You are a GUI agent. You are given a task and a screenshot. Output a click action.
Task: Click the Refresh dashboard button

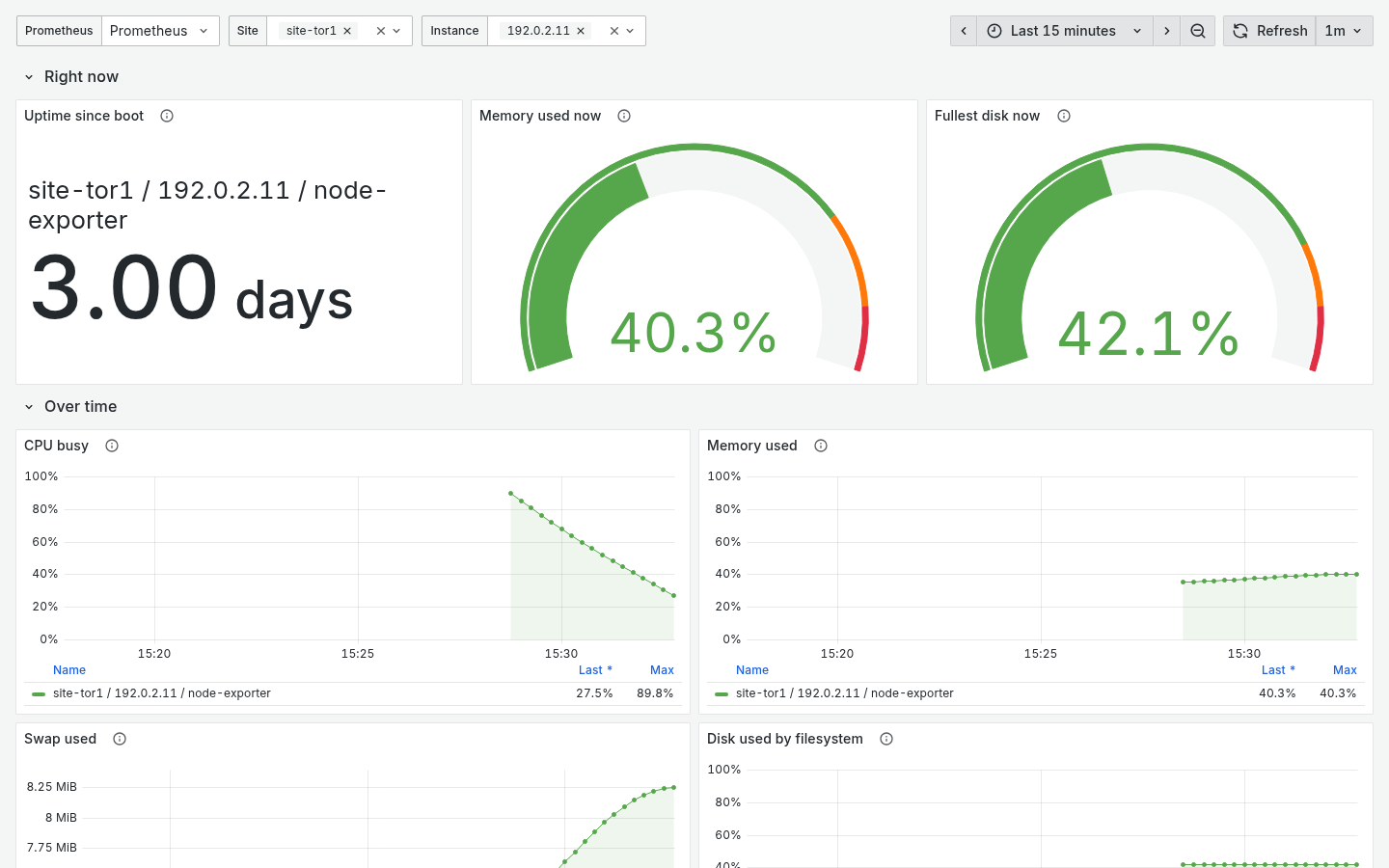(x=1269, y=31)
